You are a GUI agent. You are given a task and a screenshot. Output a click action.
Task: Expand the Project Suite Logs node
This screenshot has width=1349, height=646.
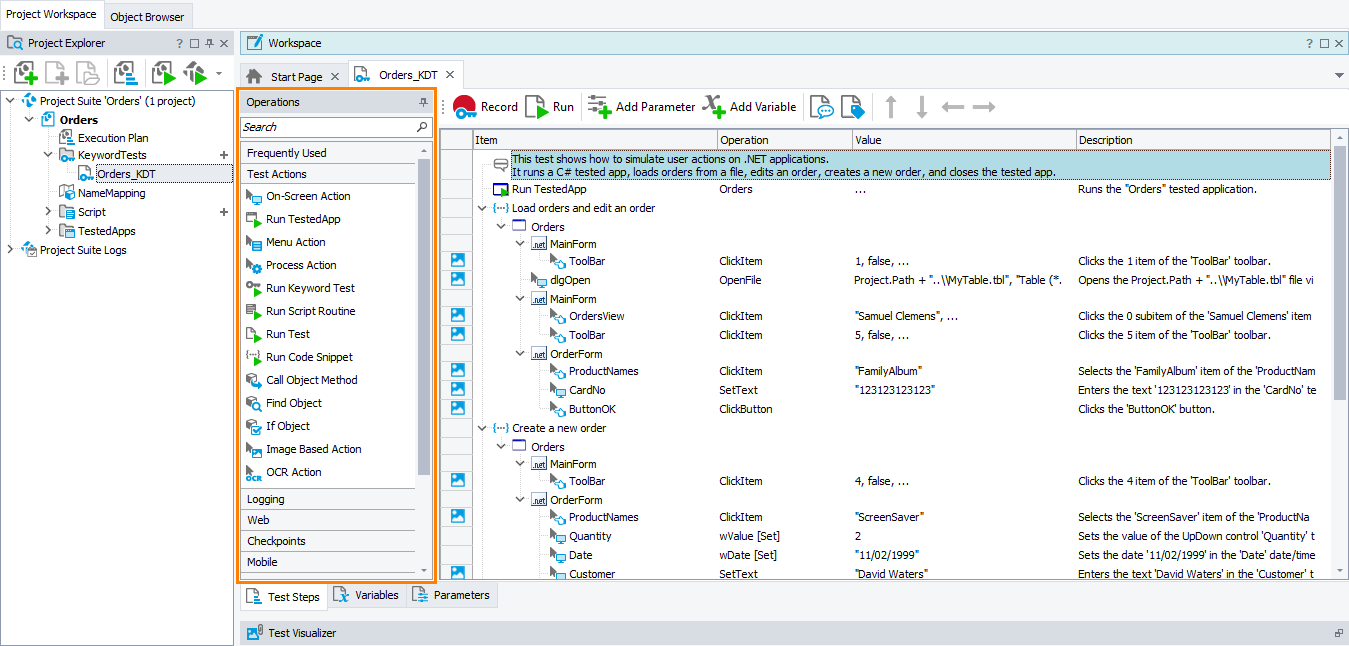click(x=11, y=250)
